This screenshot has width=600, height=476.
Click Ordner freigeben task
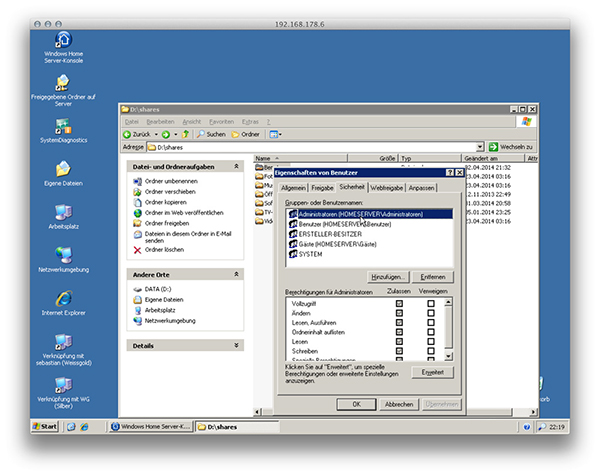tap(167, 223)
